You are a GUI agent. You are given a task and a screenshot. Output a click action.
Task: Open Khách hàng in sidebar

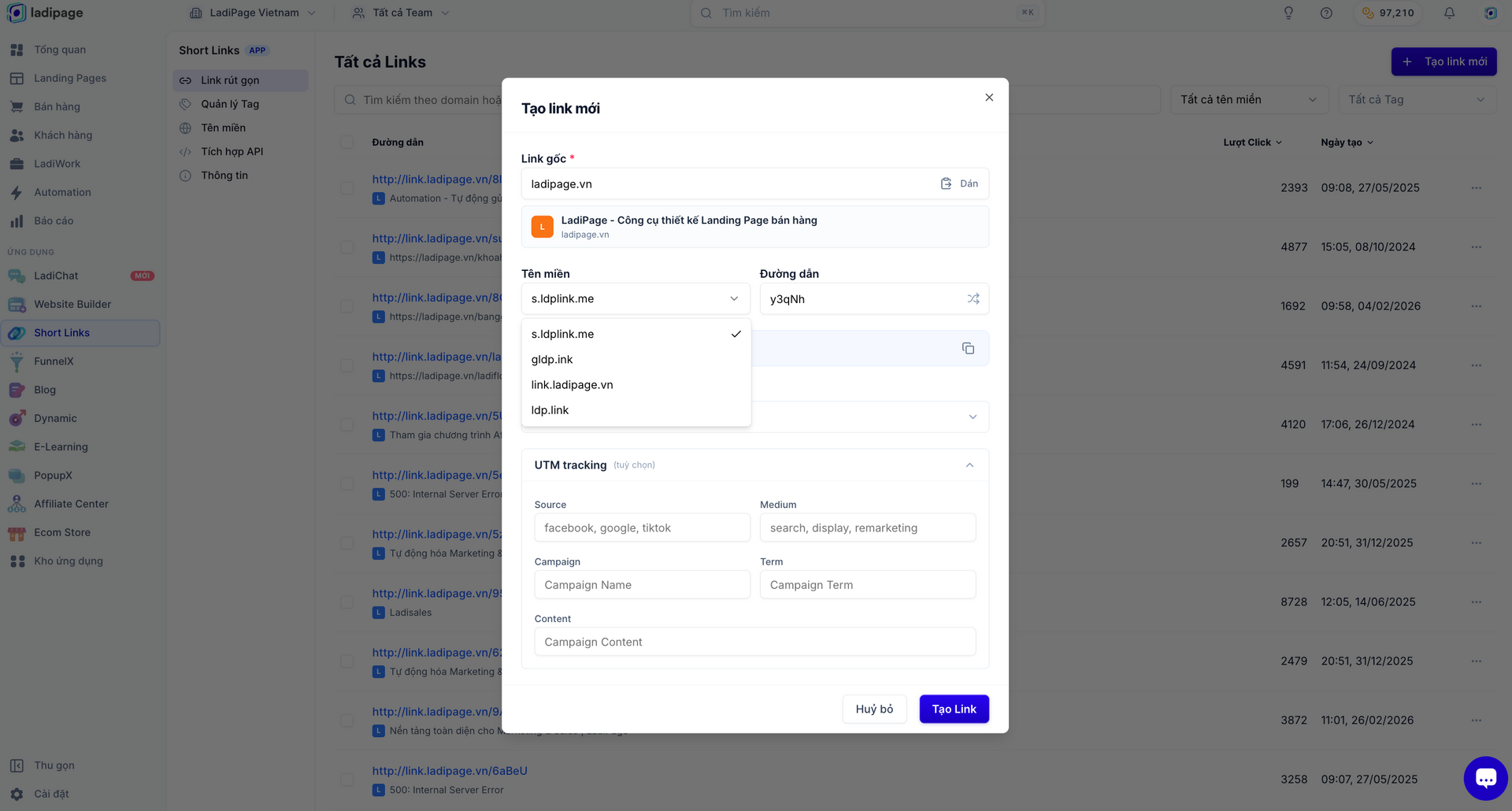tap(63, 135)
